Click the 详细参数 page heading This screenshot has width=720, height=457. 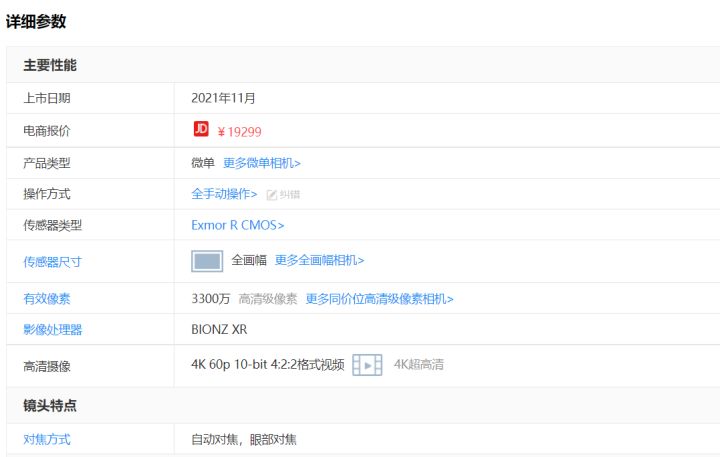(x=36, y=22)
